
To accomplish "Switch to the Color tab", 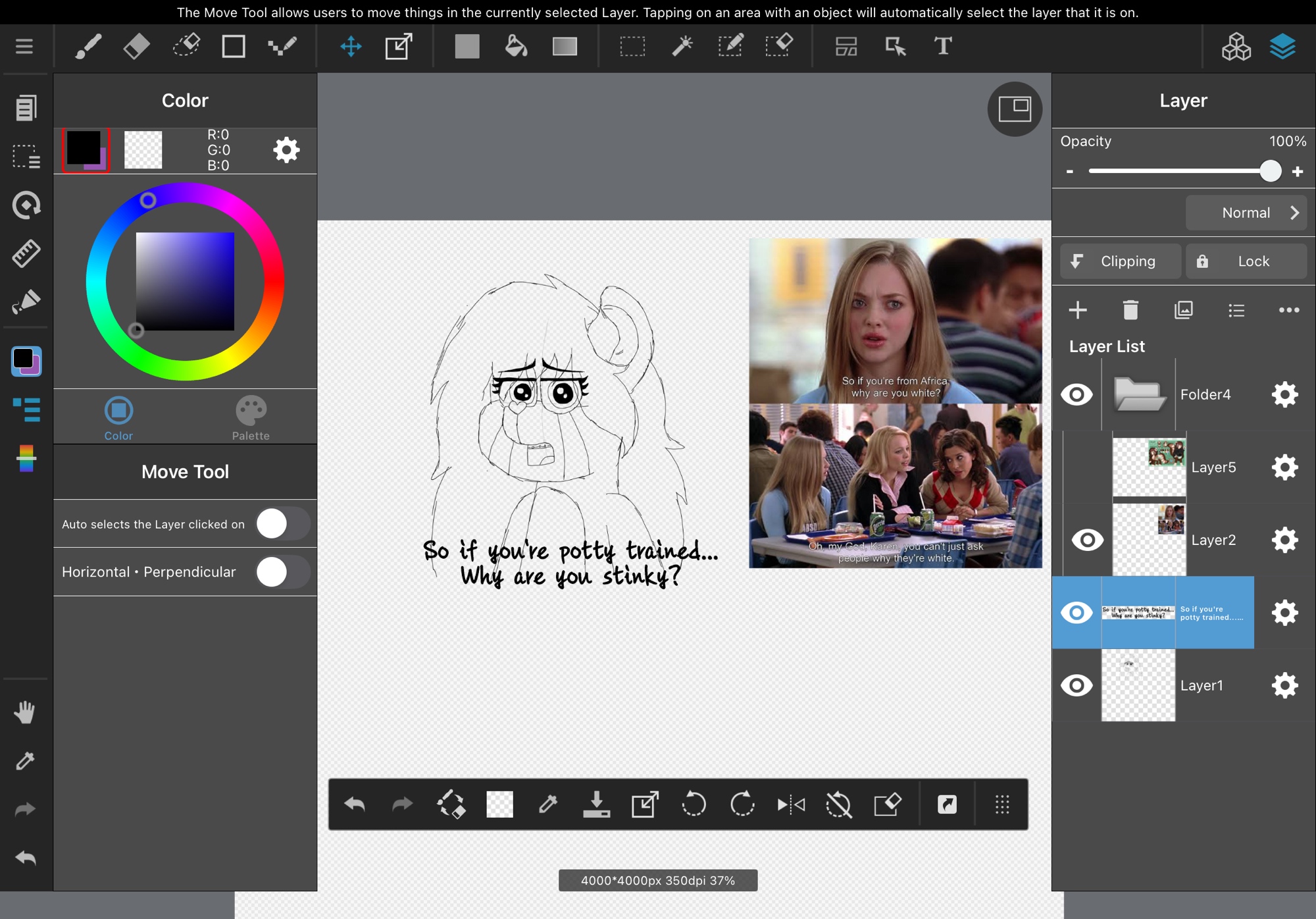I will pos(118,419).
